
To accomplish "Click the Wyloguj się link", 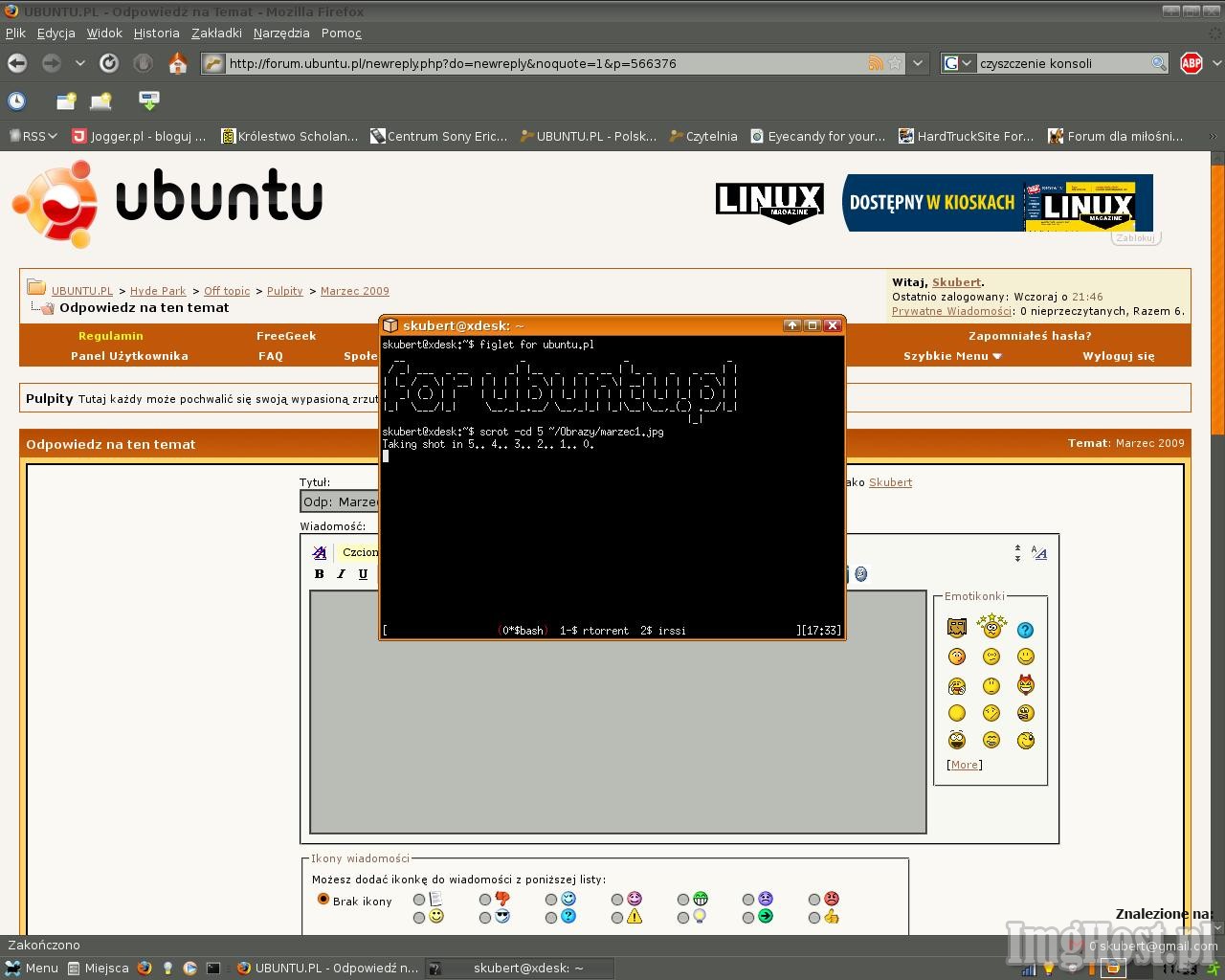I will tap(1119, 356).
